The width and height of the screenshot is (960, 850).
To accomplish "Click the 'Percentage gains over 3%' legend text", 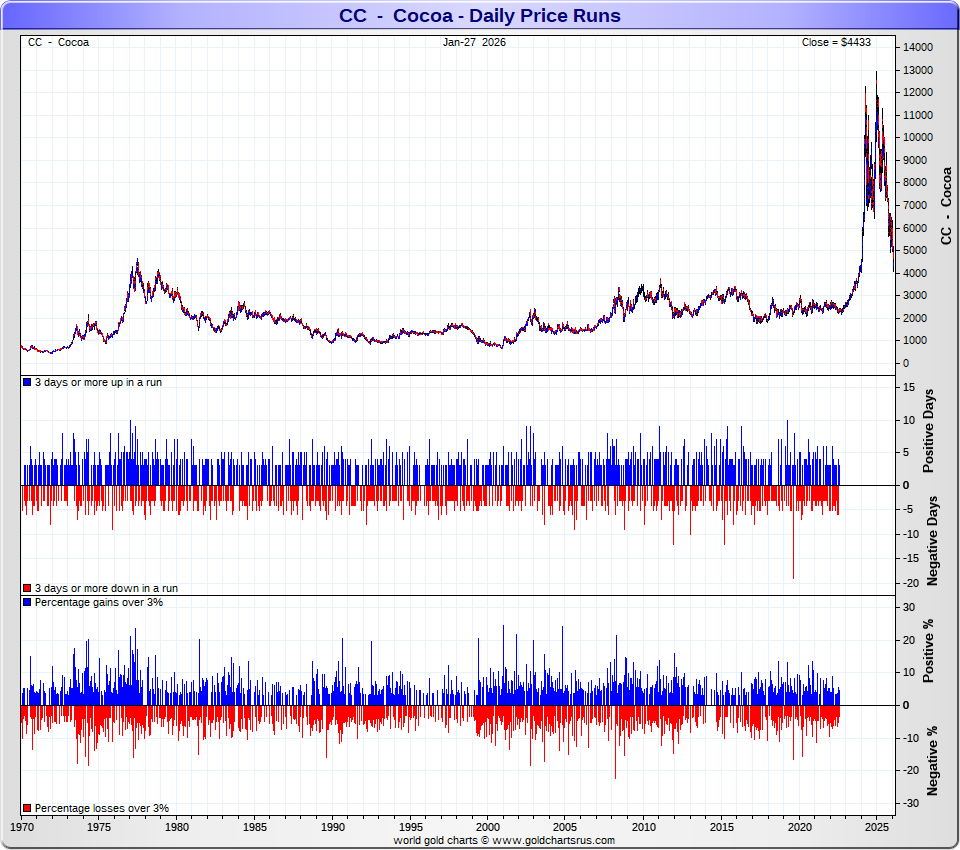I will click(x=99, y=602).
